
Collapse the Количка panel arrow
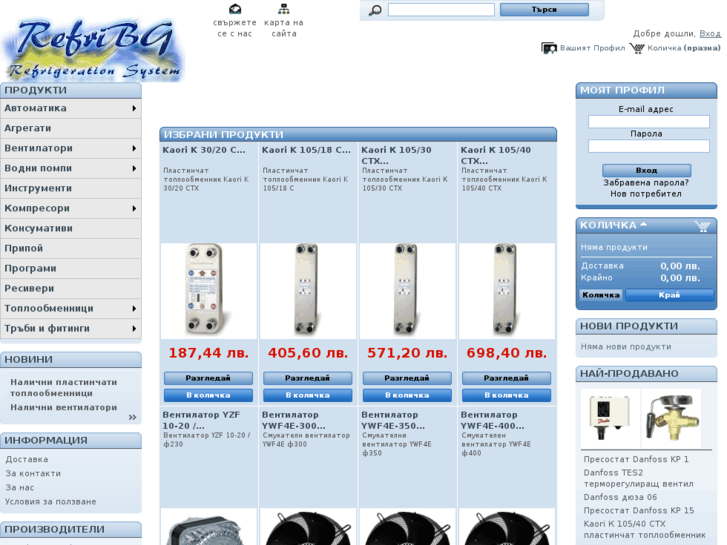pos(643,224)
